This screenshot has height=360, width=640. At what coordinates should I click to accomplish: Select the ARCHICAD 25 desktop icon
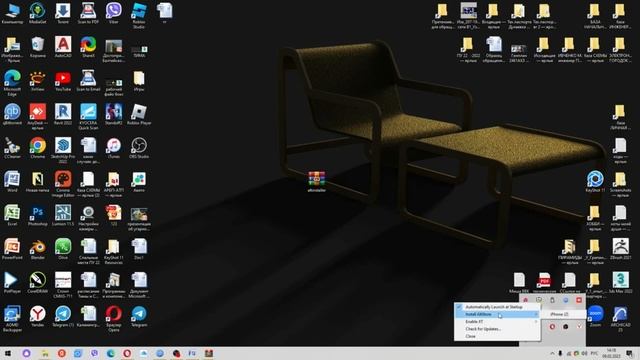[x=620, y=319]
